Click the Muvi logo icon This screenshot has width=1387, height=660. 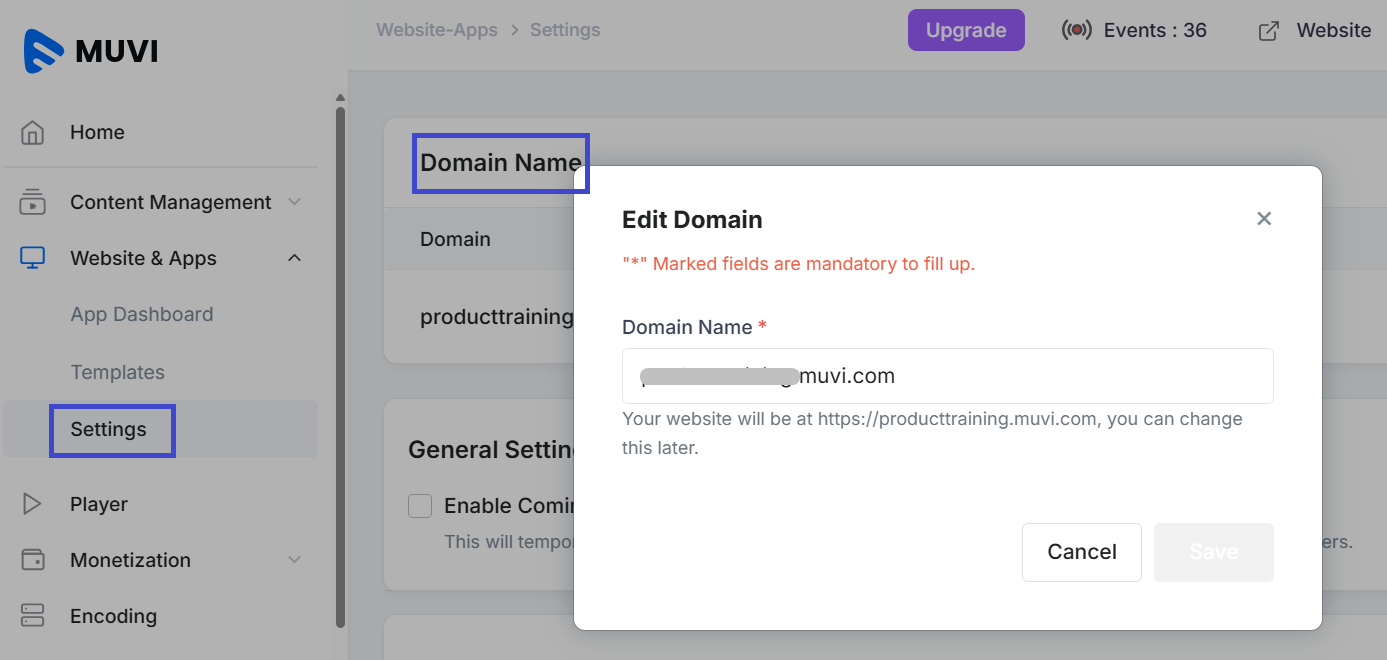tap(43, 51)
